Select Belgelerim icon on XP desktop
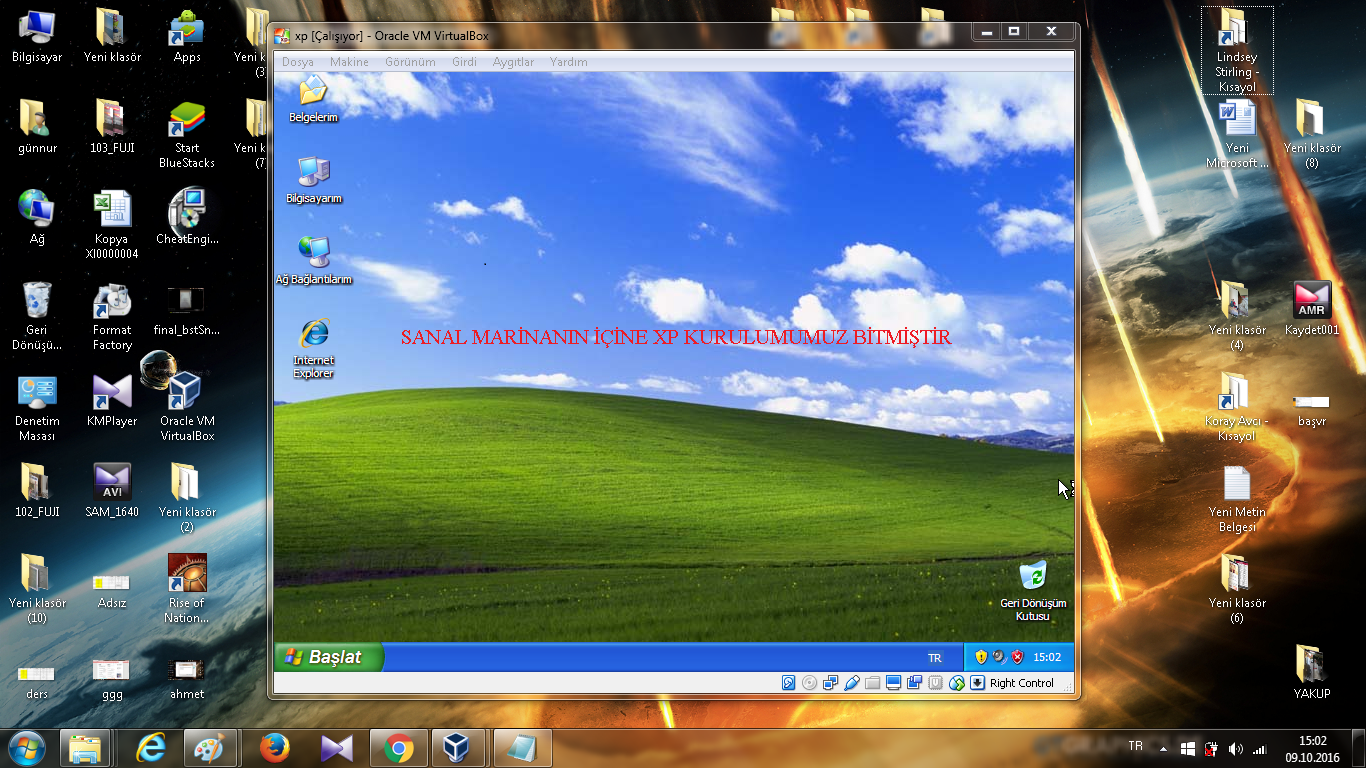1366x768 pixels. pyautogui.click(x=313, y=99)
